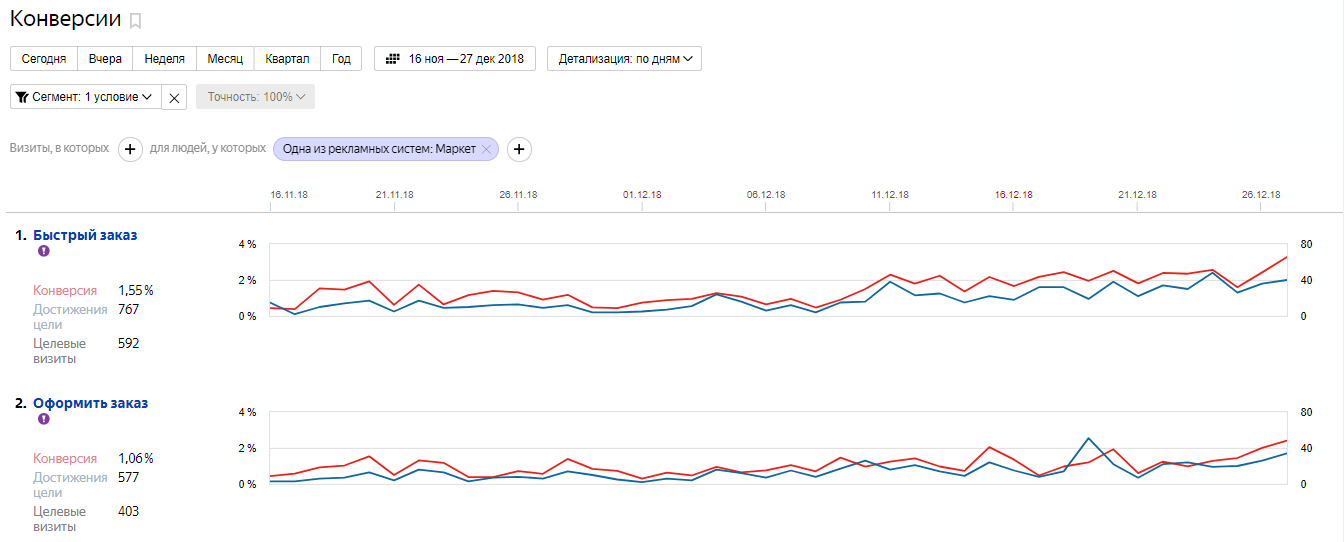This screenshot has width=1344, height=542.
Task: Click the purple warning icon under Быстрый заказ
Action: tap(43, 251)
